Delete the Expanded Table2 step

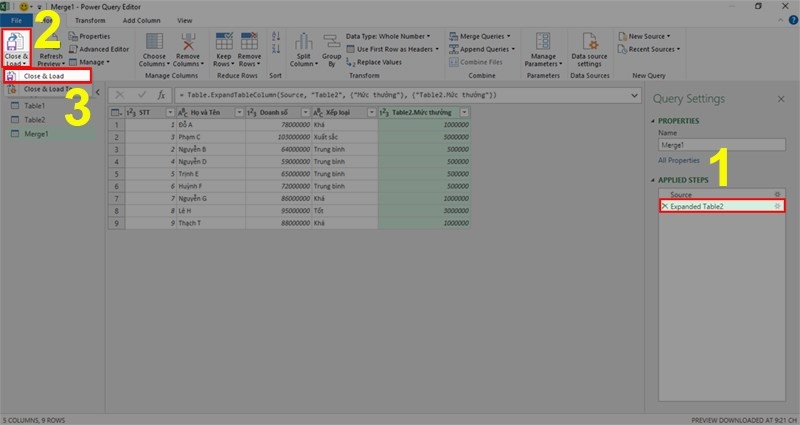(x=664, y=206)
